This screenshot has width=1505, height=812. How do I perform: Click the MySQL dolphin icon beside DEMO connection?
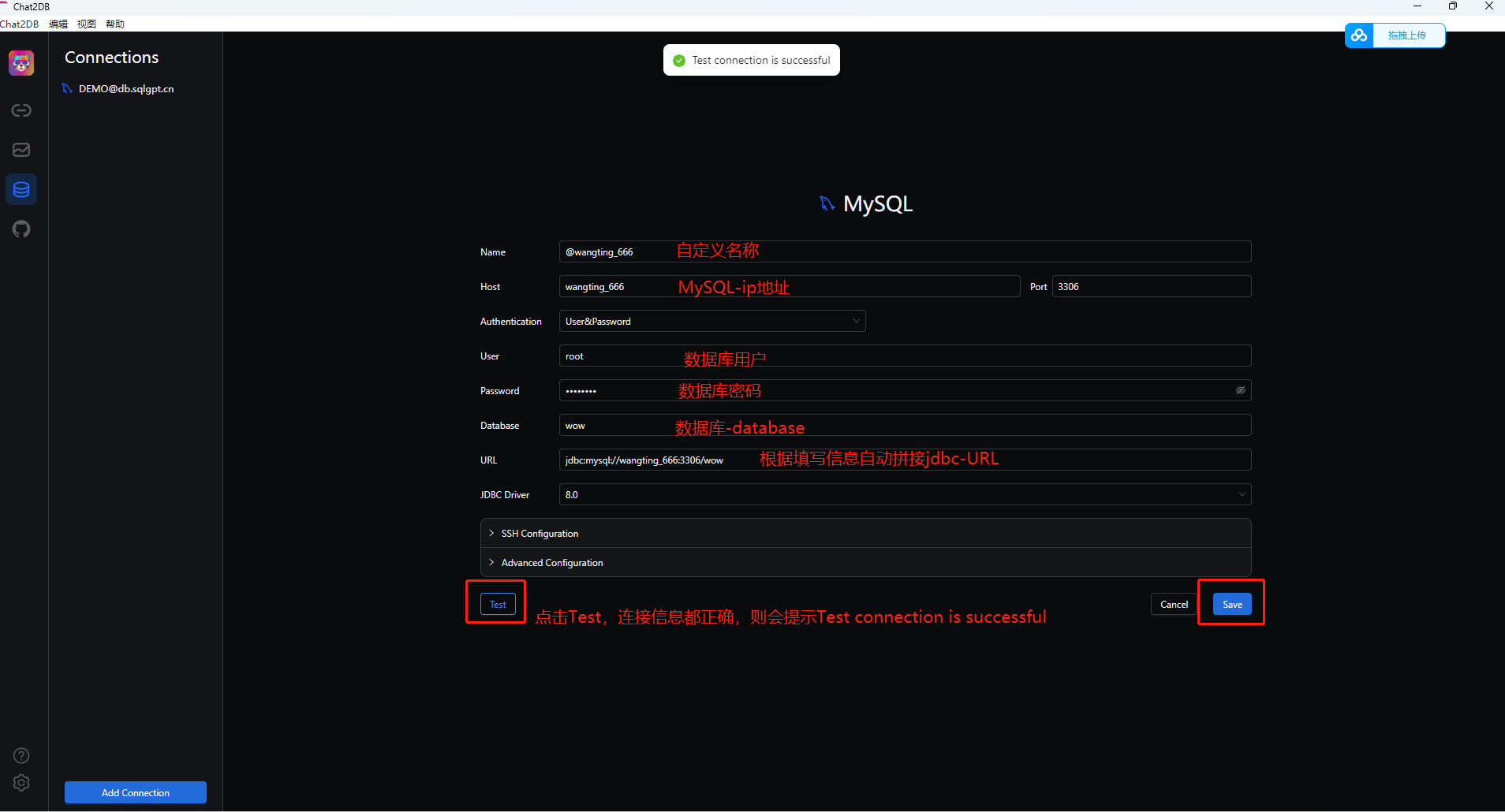coord(67,88)
